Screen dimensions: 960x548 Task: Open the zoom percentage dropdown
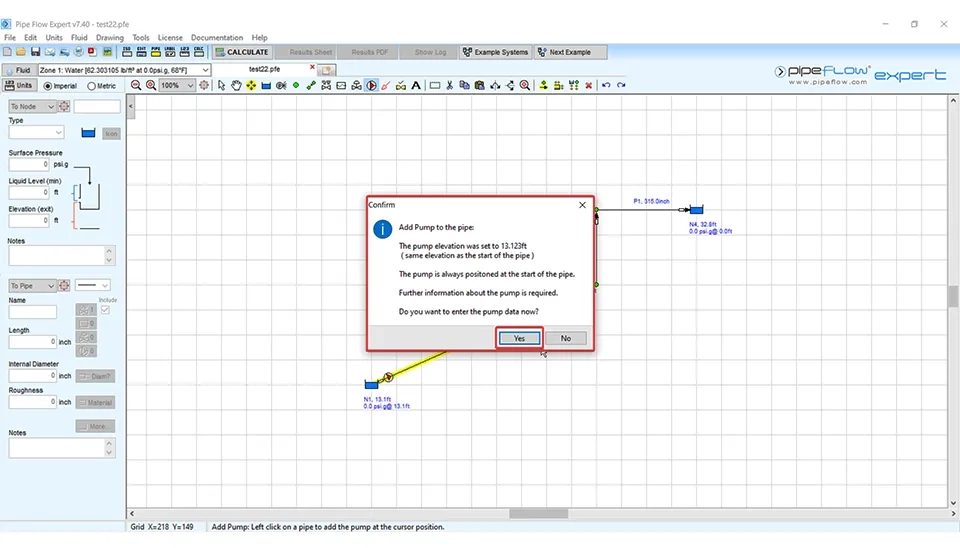(190, 86)
